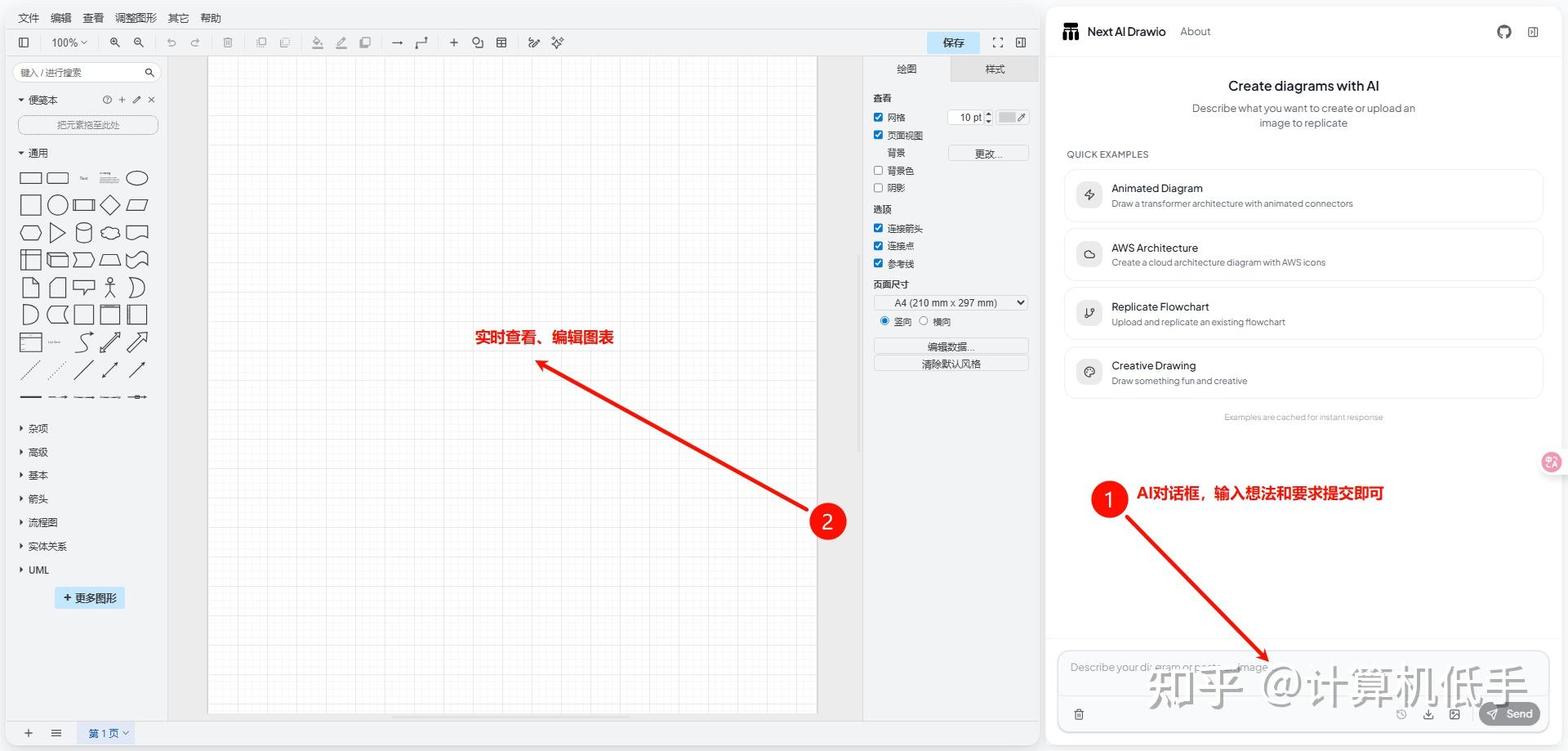Click the undo arrow in the toolbar
This screenshot has height=751, width=1568.
(171, 42)
